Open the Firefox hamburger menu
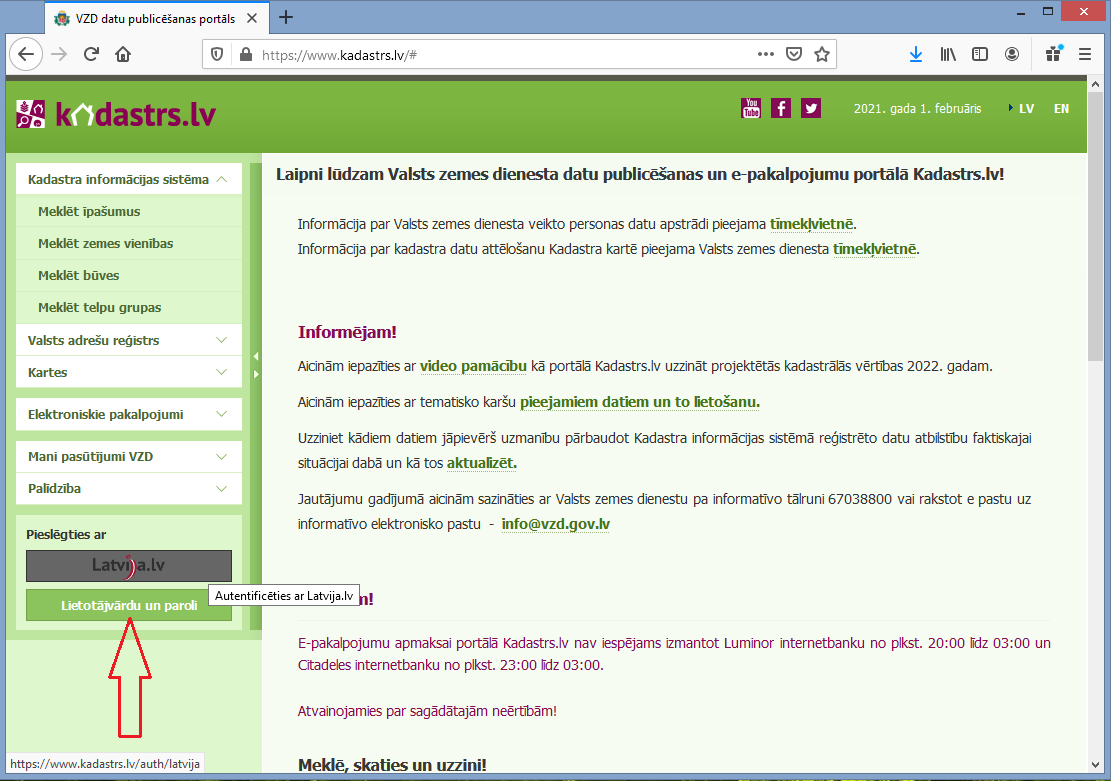Screen dimensions: 1111x781 (1084, 55)
